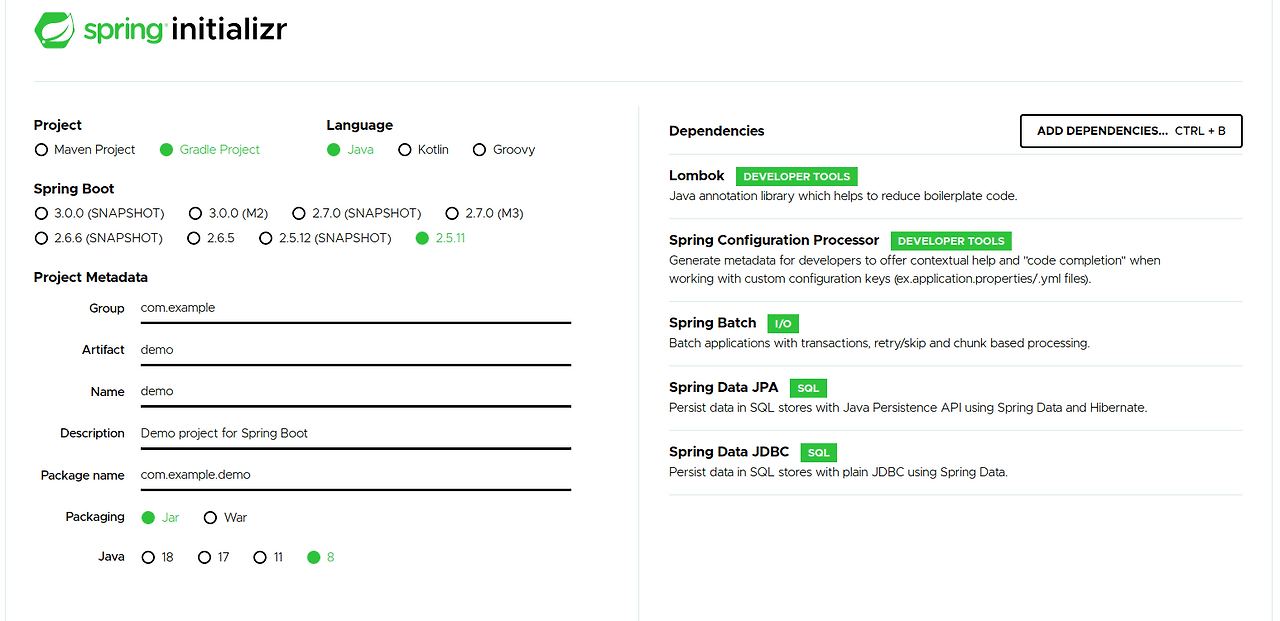The image size is (1280, 621).
Task: Click the Package name field
Action: tap(355, 475)
